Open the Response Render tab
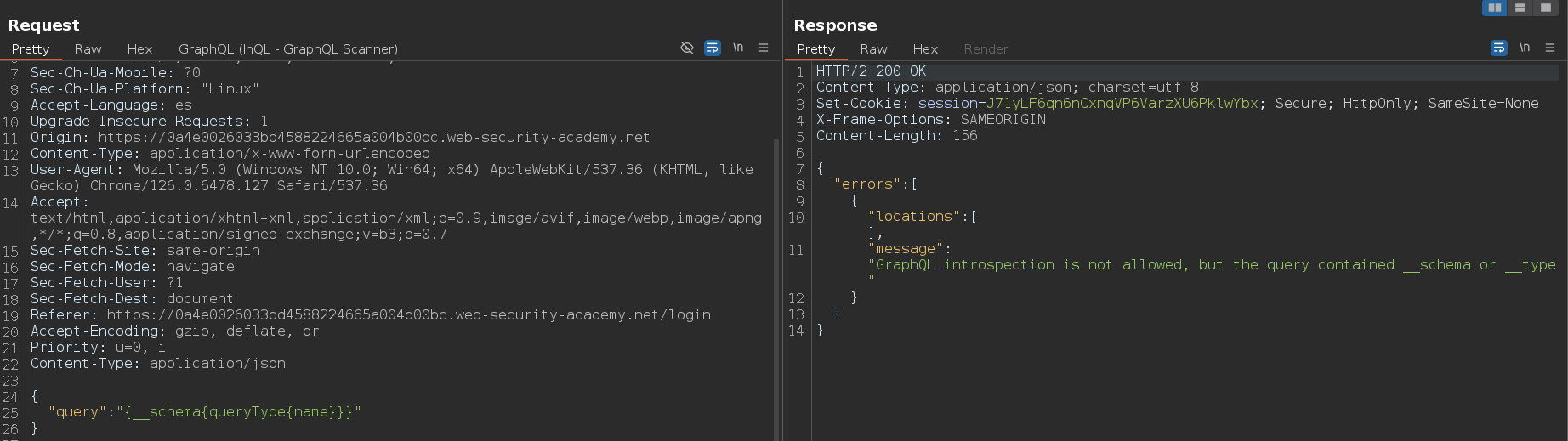 (986, 49)
